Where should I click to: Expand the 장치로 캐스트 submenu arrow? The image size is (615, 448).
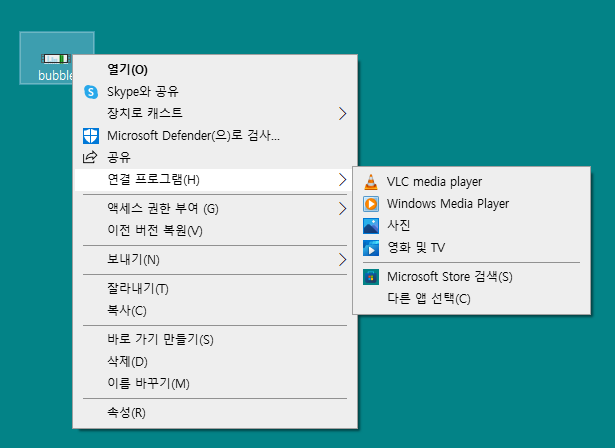342,114
